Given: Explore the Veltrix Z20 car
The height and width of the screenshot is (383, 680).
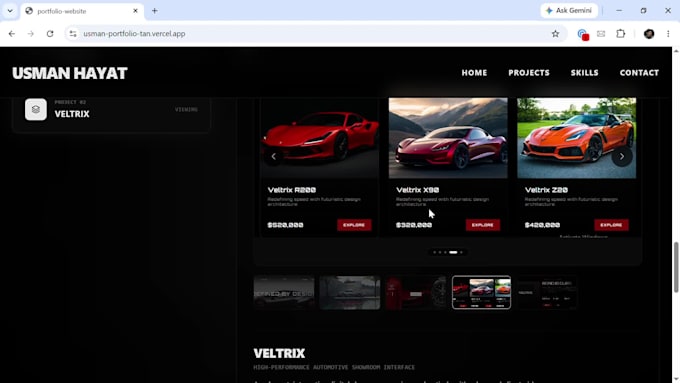Looking at the screenshot, I should 611,225.
